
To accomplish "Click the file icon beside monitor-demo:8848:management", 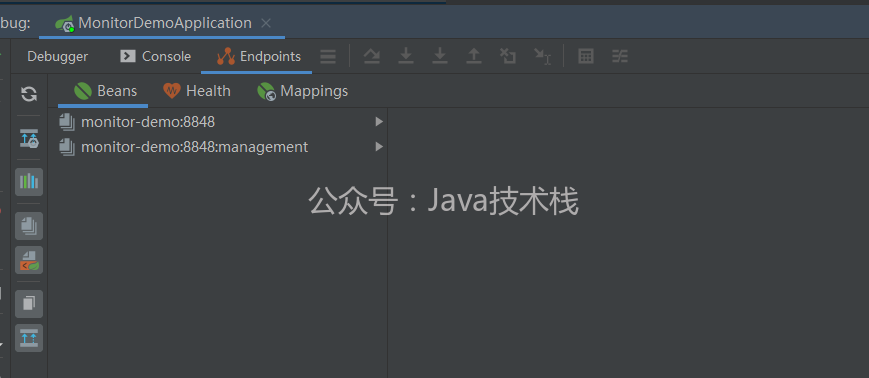I will [67, 147].
